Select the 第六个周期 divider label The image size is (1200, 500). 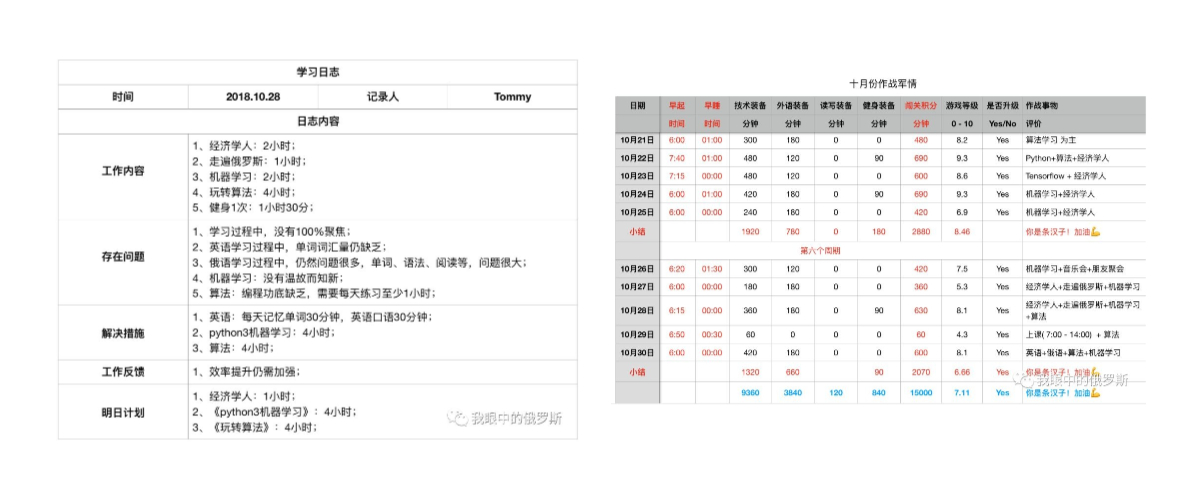pos(819,250)
